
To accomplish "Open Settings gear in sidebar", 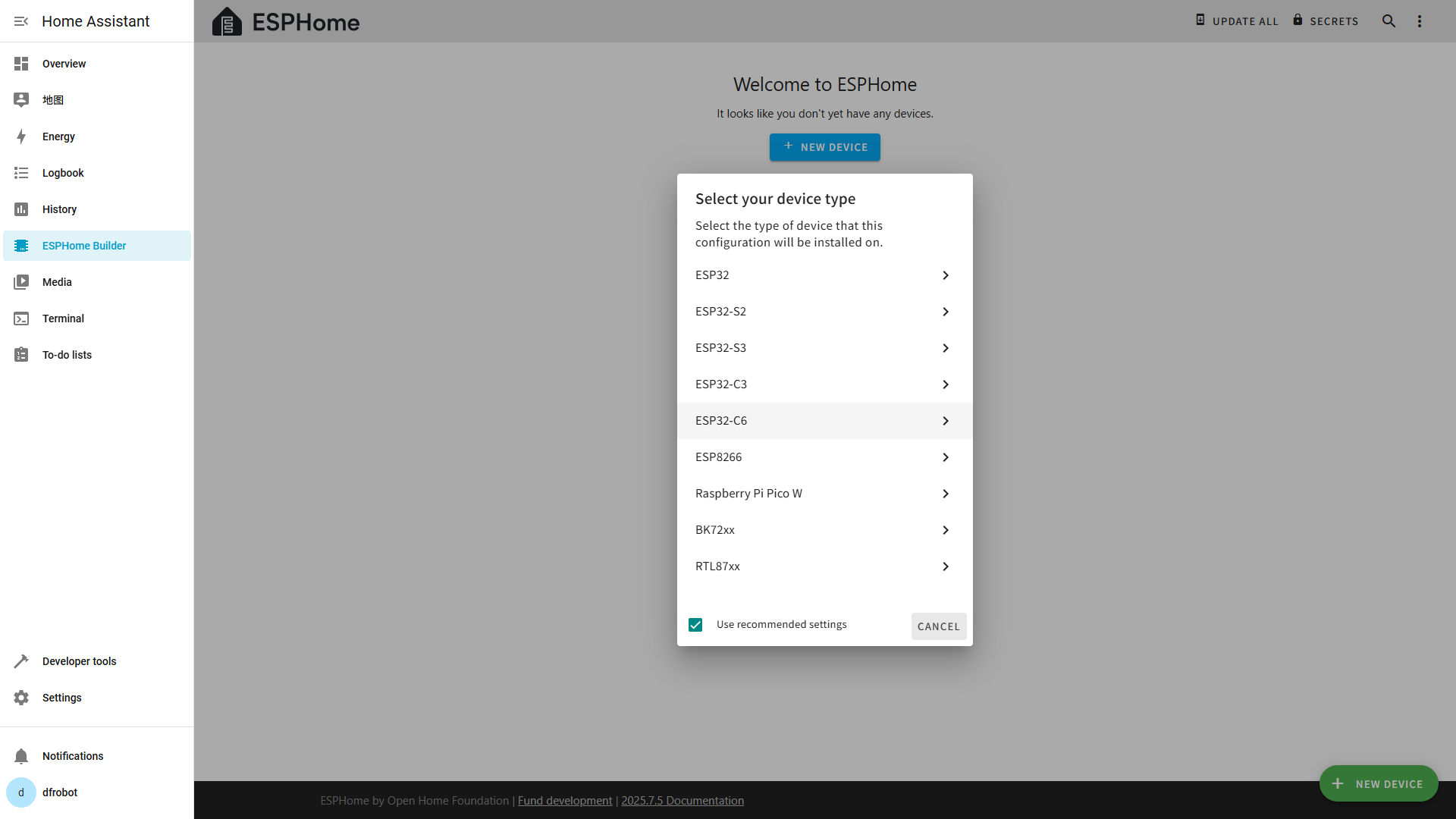I will tap(21, 698).
